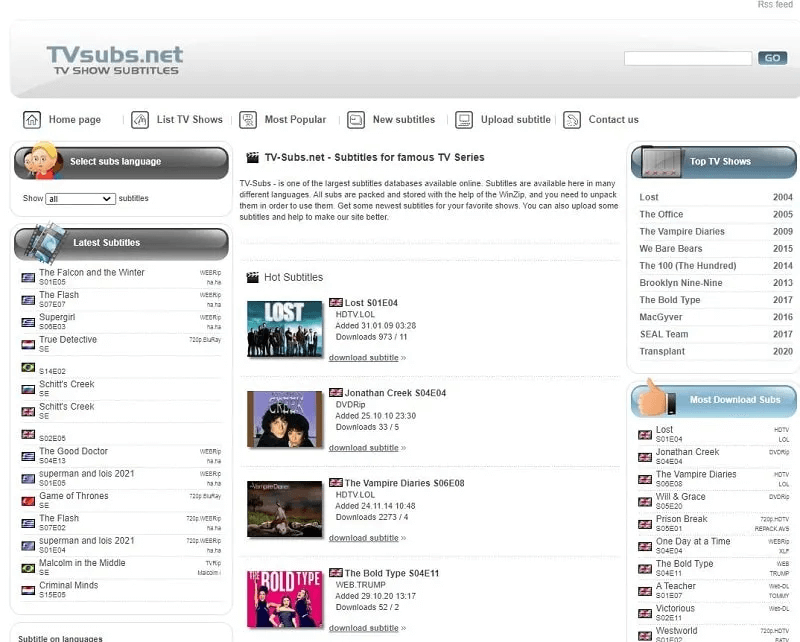Open Transplant in Top TV Shows

pyautogui.click(x=662, y=351)
